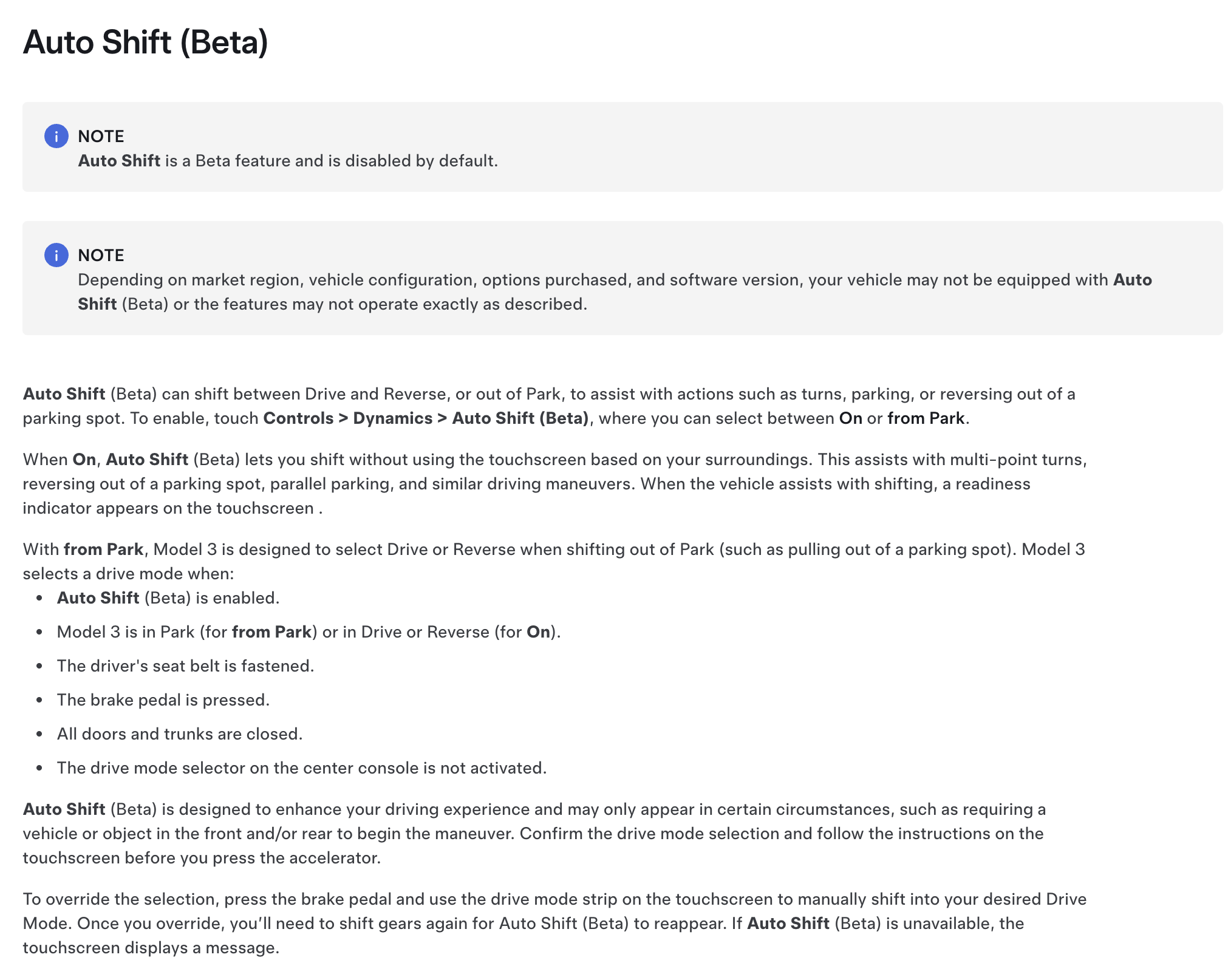Click the info icon in second note
1228x980 pixels.
[x=56, y=255]
